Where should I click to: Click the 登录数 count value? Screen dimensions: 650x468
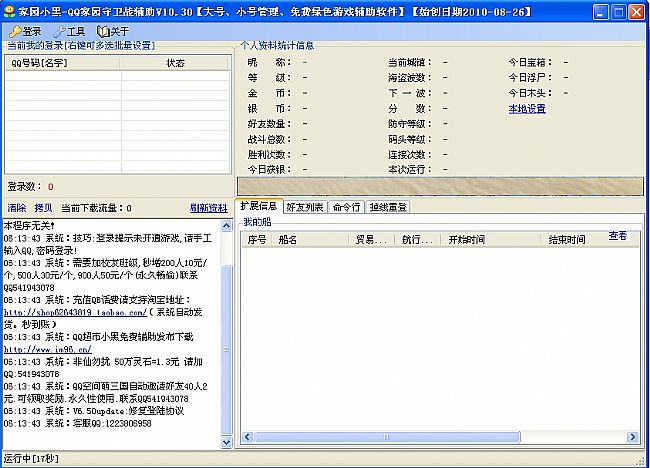[51, 187]
